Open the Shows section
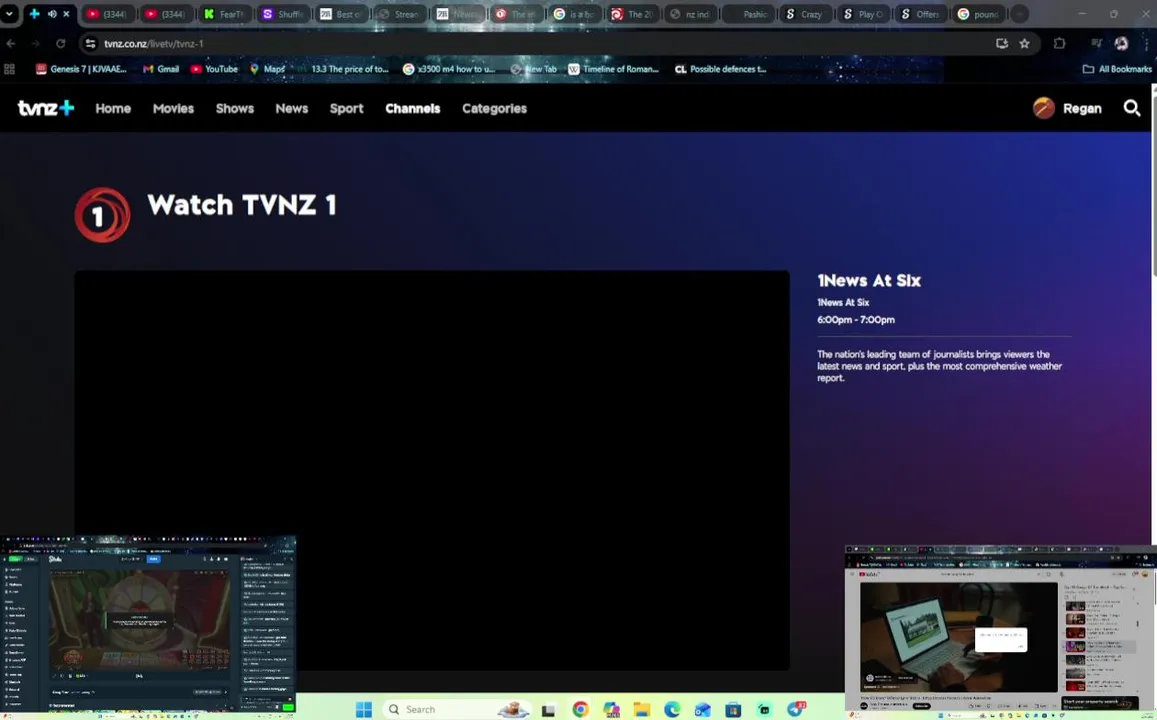 click(x=235, y=108)
